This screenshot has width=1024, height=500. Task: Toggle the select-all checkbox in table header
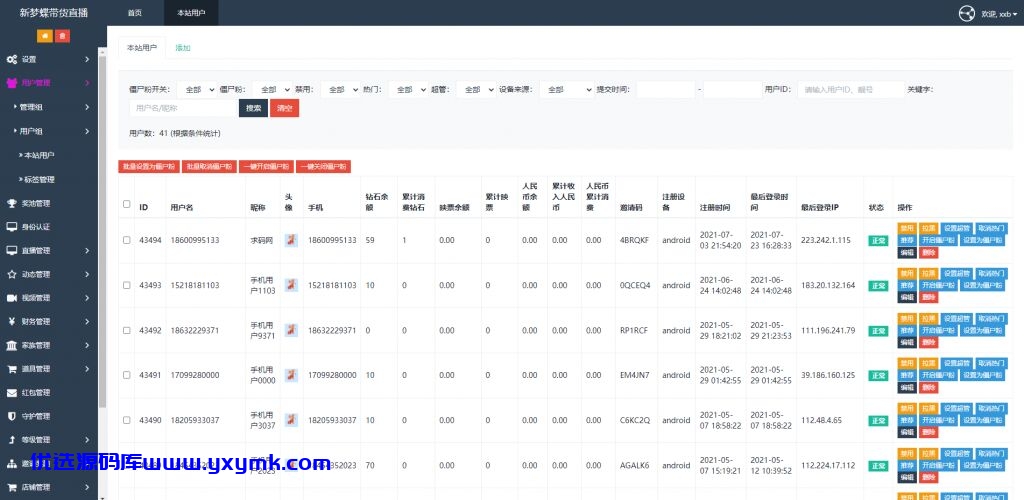127,204
